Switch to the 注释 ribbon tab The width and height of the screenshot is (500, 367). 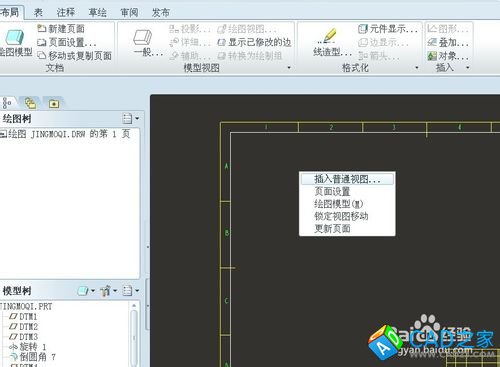pos(66,13)
